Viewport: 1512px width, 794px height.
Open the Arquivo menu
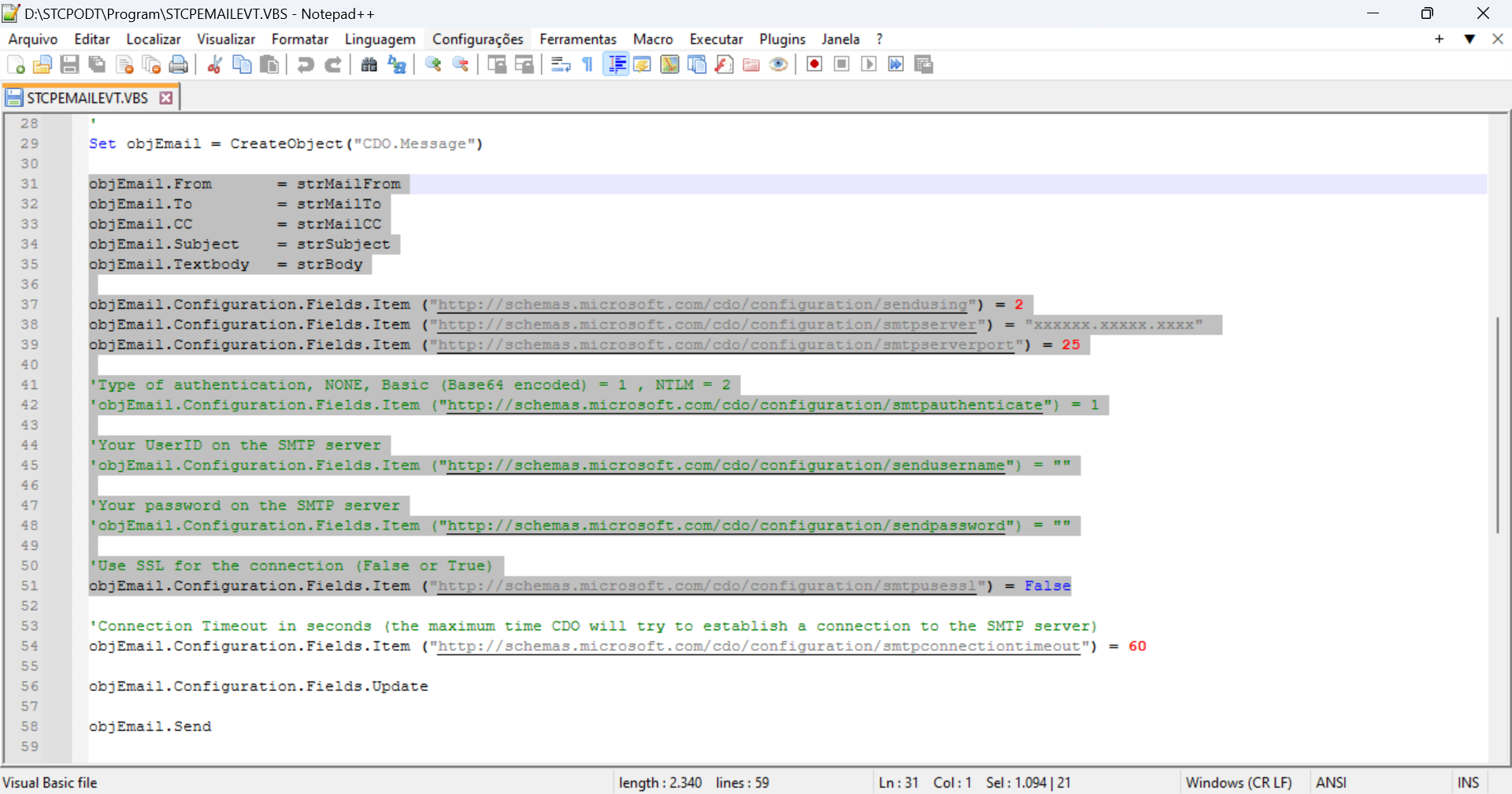point(33,39)
